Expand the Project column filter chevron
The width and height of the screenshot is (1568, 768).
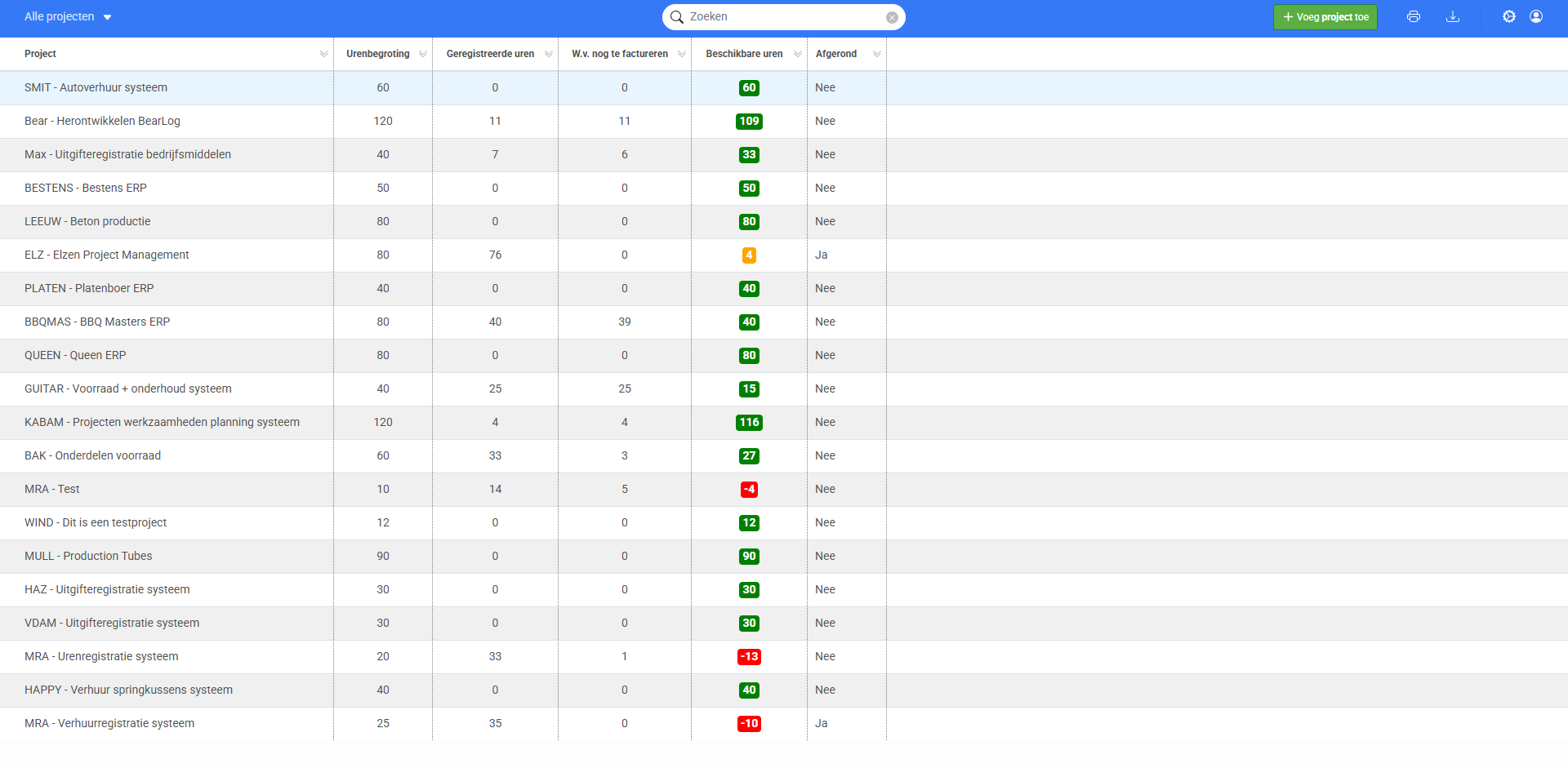[x=324, y=54]
